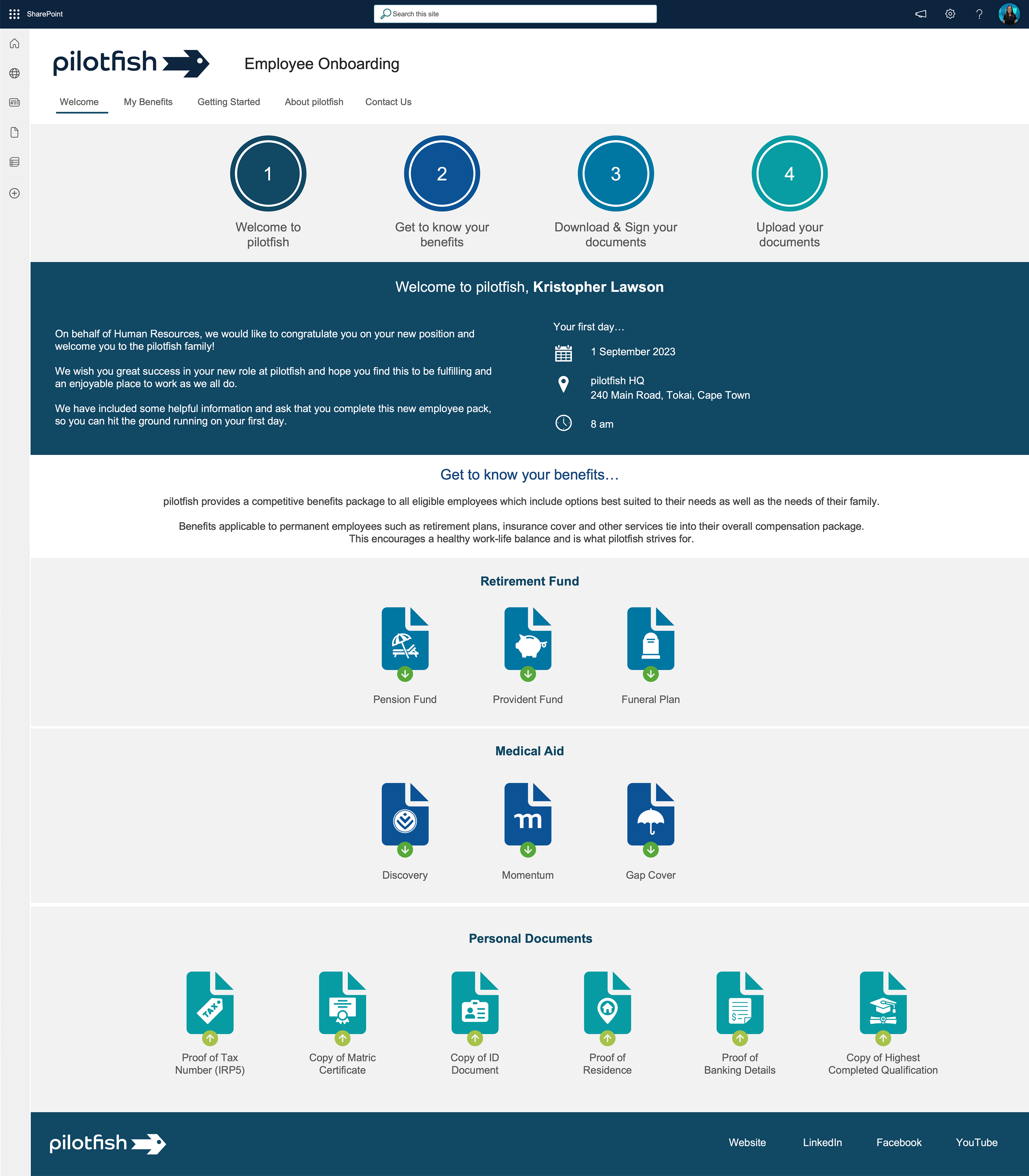Open the My Benefits tab
1029x1176 pixels.
point(148,101)
